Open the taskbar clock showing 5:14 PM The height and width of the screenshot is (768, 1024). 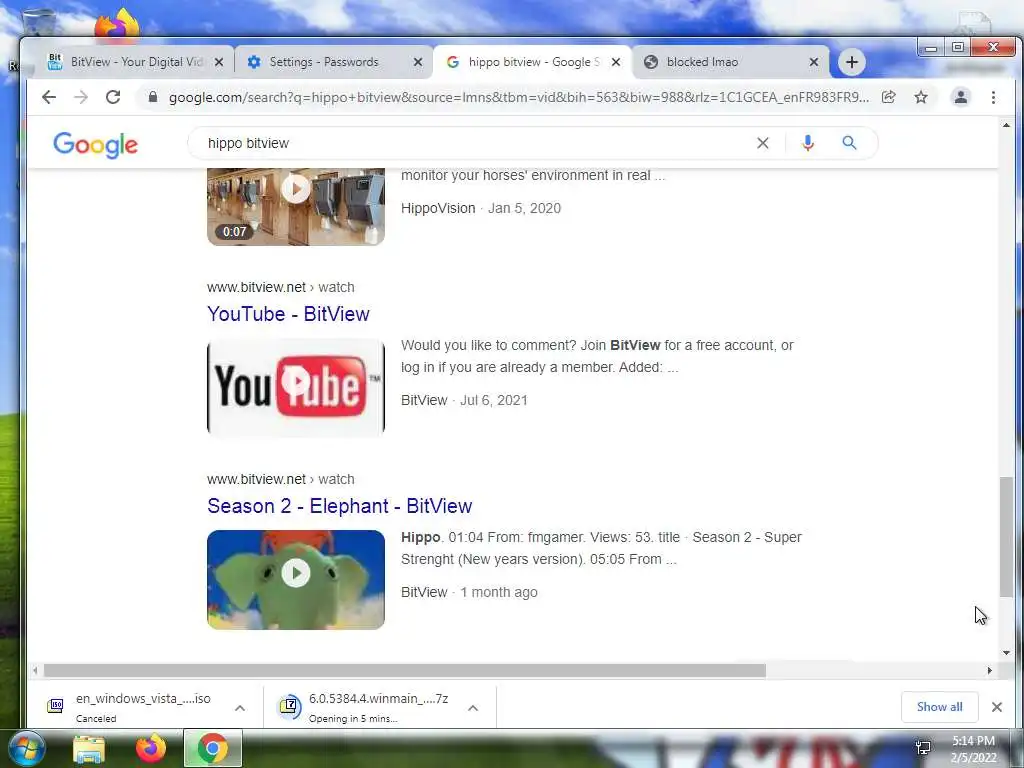coord(973,748)
